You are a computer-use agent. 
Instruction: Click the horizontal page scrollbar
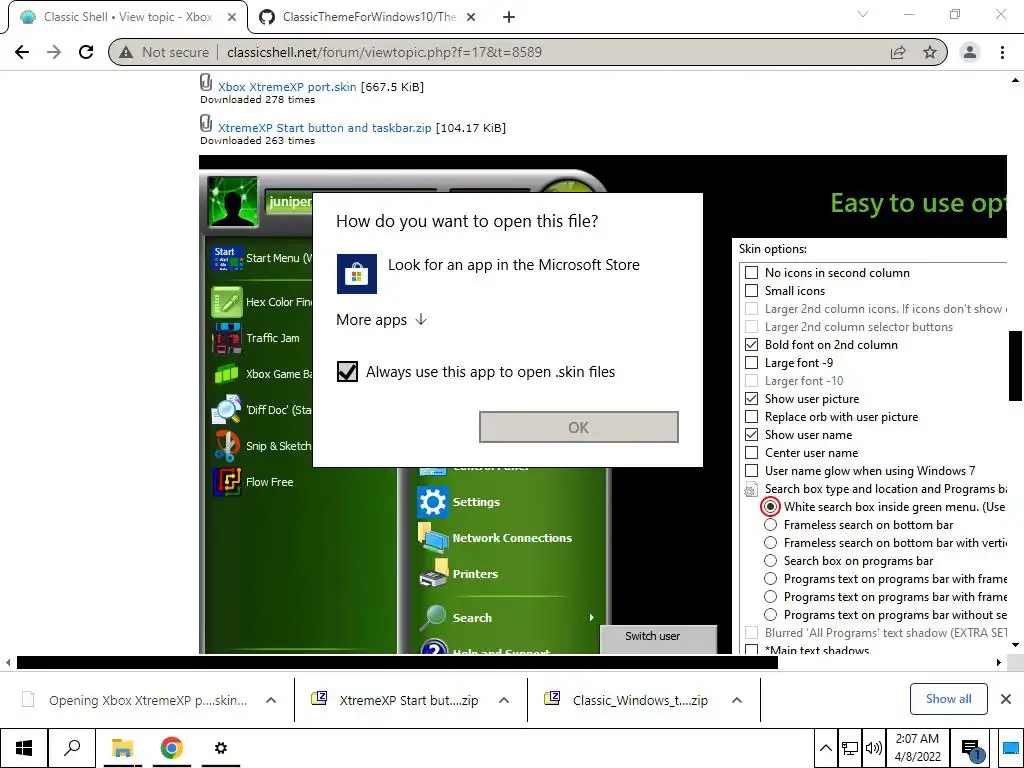[x=397, y=662]
